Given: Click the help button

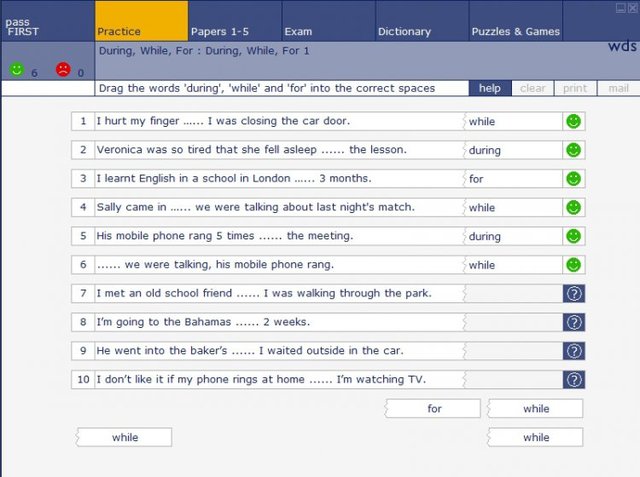Looking at the screenshot, I should pyautogui.click(x=490, y=88).
